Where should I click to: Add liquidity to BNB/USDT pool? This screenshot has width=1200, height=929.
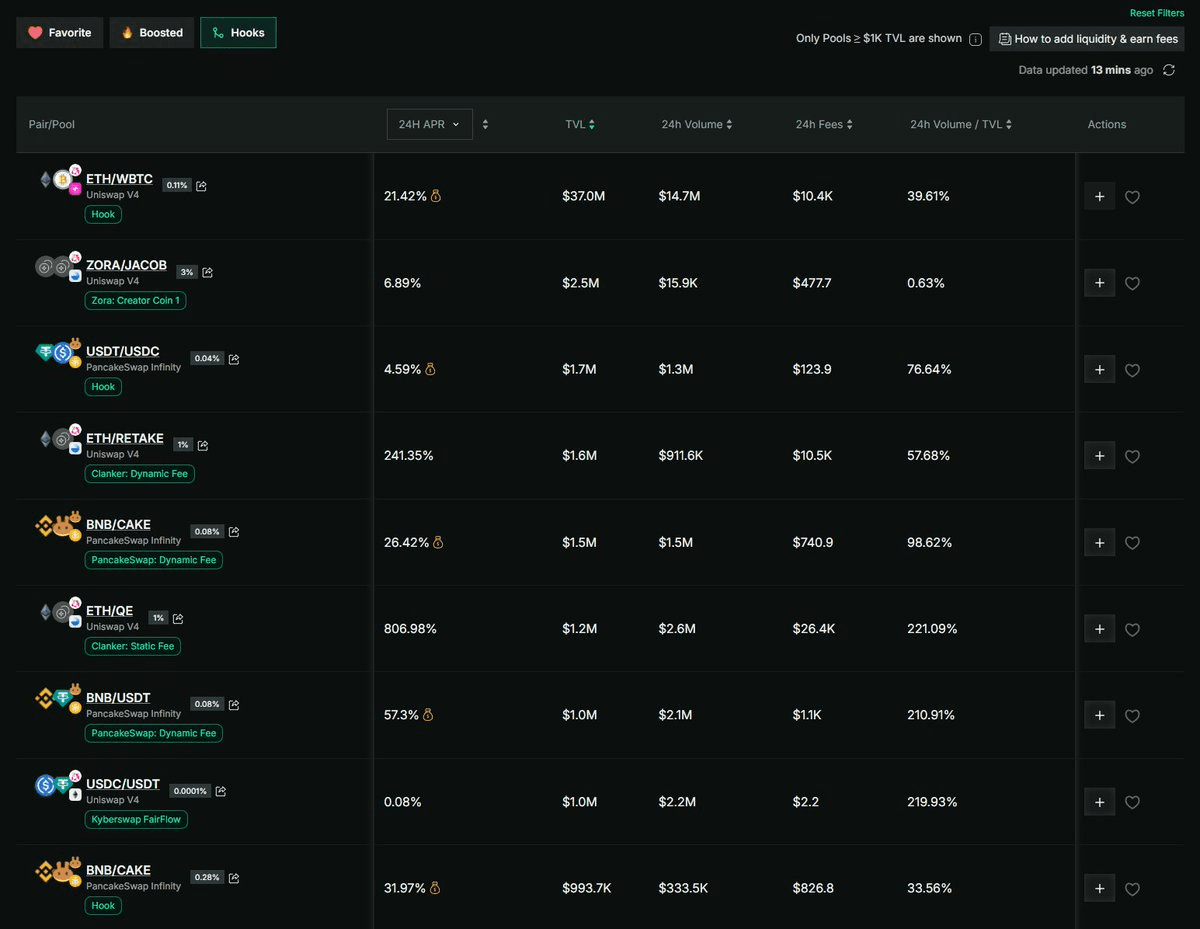[1099, 715]
